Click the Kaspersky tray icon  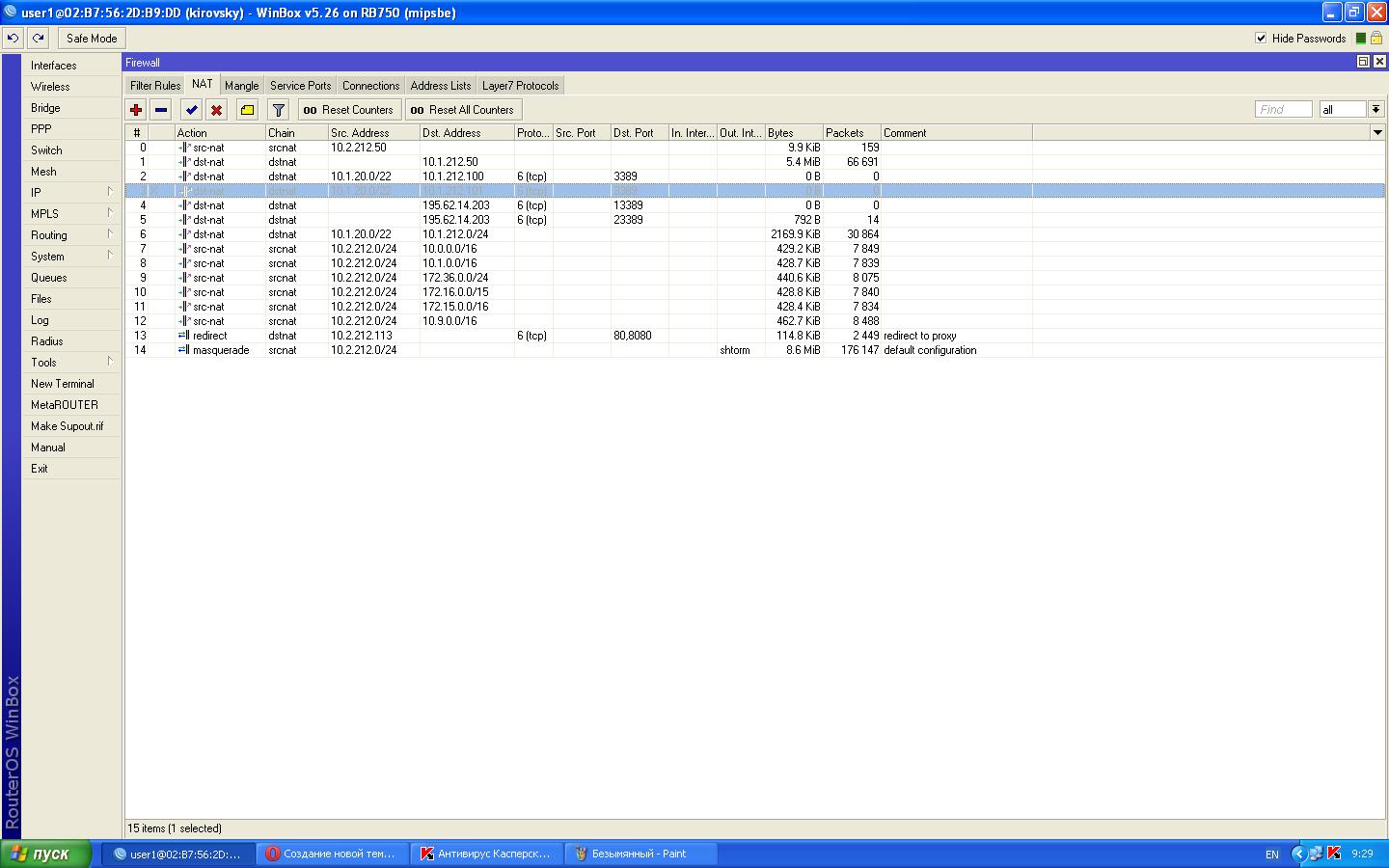1334,854
